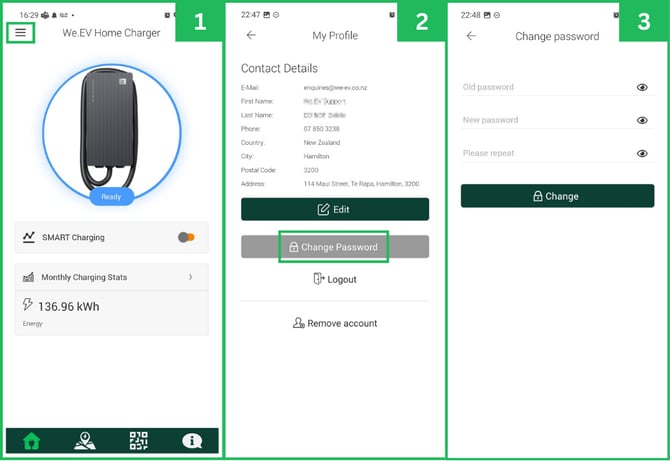The width and height of the screenshot is (670, 461).
Task: Click the lightning bolt energy icon
Action: [28, 304]
